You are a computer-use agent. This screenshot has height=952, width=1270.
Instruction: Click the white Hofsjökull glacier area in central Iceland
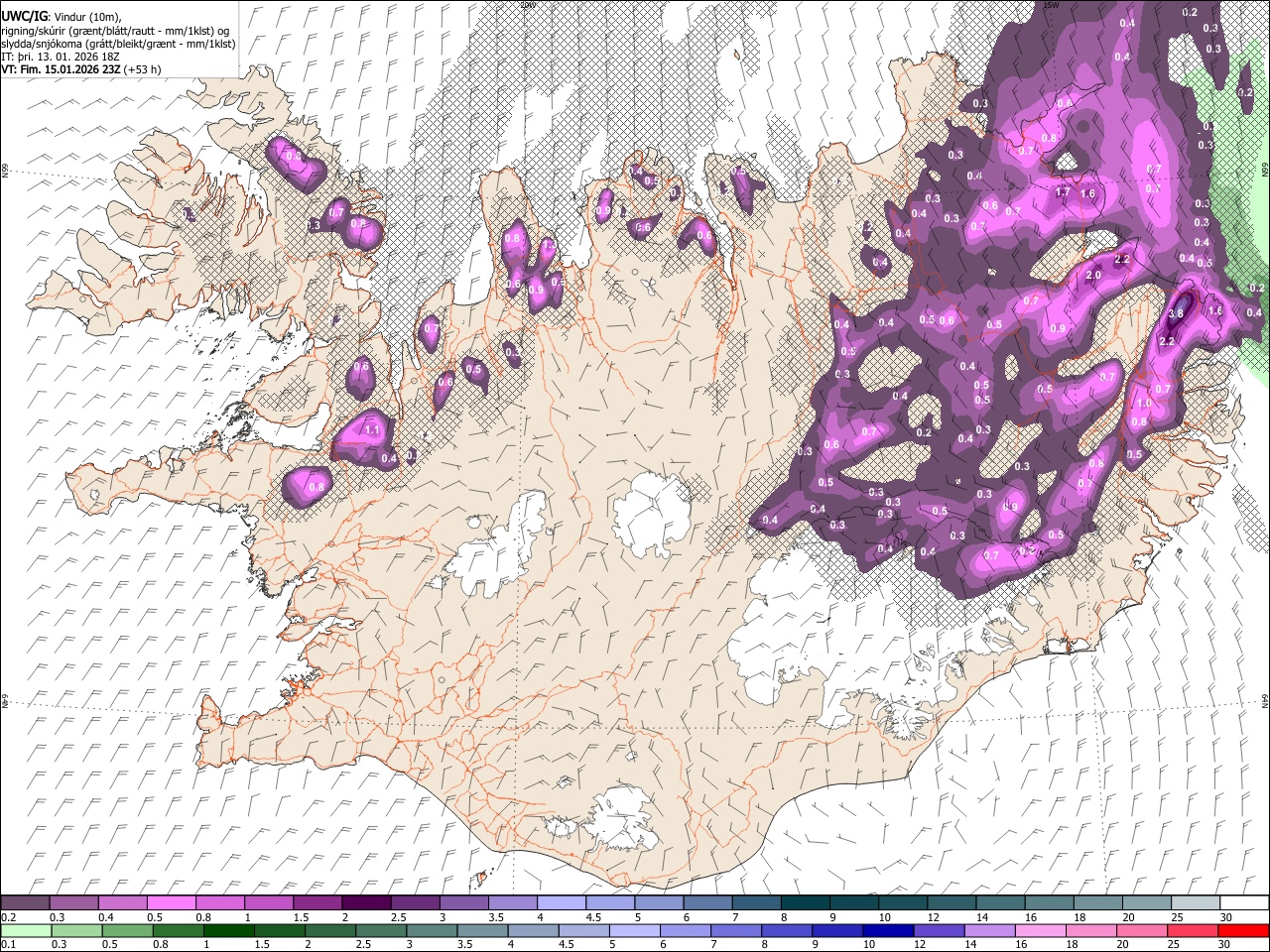coord(652,514)
